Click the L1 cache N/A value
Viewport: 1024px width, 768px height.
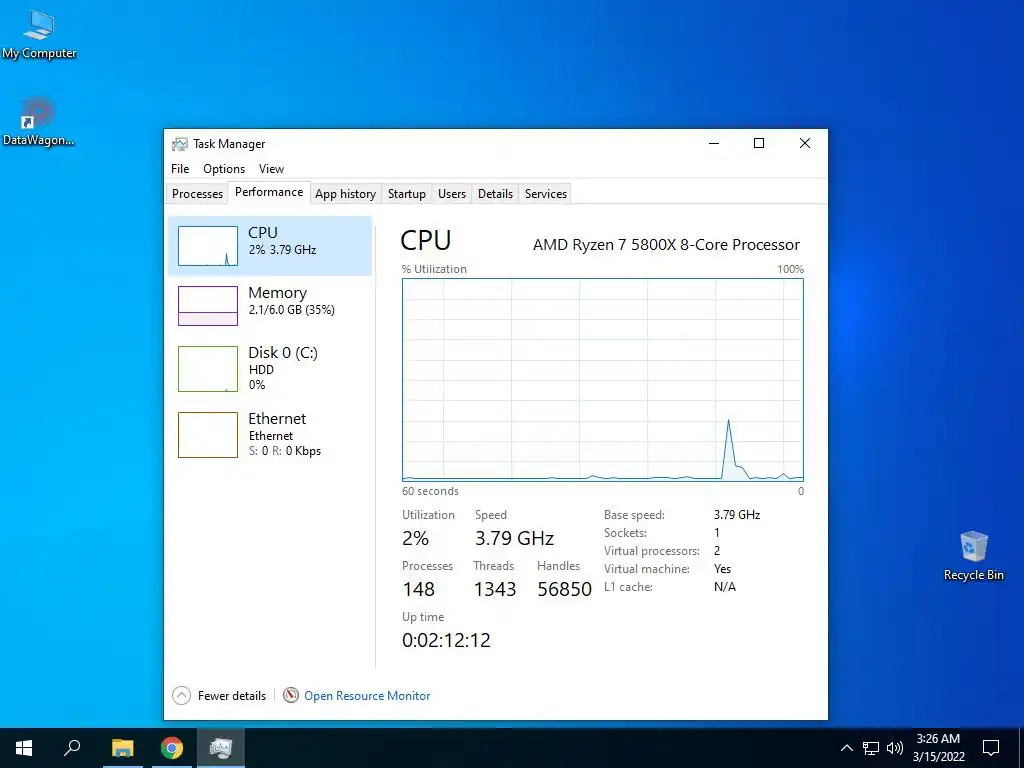(x=724, y=586)
